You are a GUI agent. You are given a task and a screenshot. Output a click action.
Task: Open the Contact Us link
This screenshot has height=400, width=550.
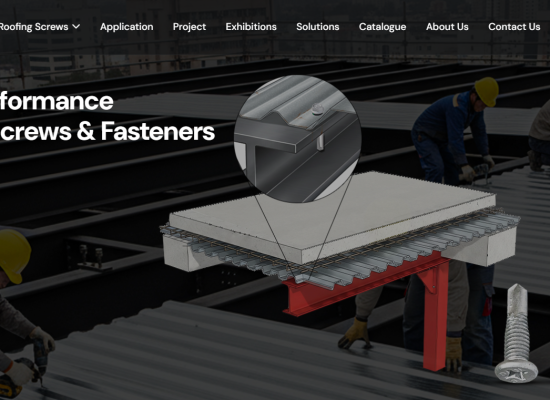click(x=514, y=27)
